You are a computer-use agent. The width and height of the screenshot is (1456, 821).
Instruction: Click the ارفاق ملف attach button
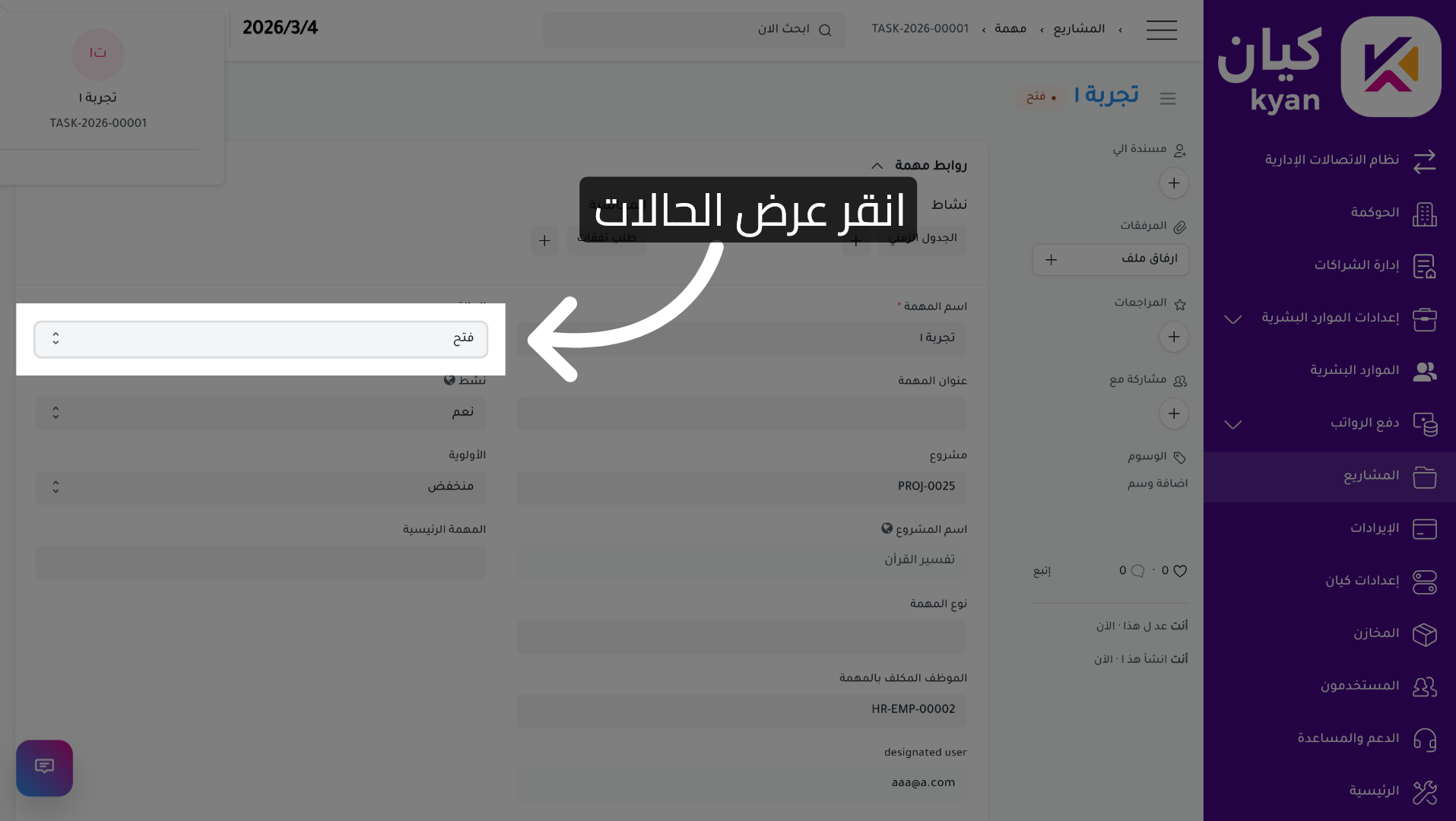(1110, 259)
